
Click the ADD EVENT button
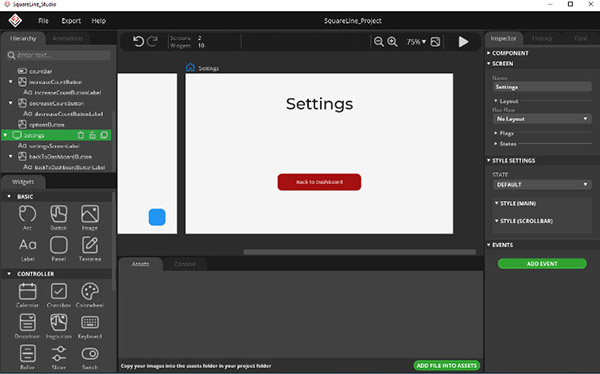point(542,264)
